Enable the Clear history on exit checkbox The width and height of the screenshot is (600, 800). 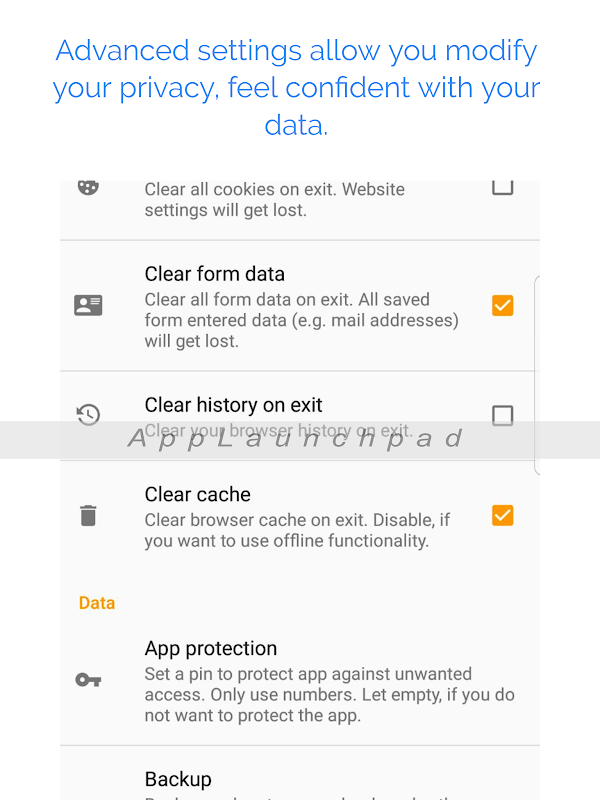click(502, 414)
